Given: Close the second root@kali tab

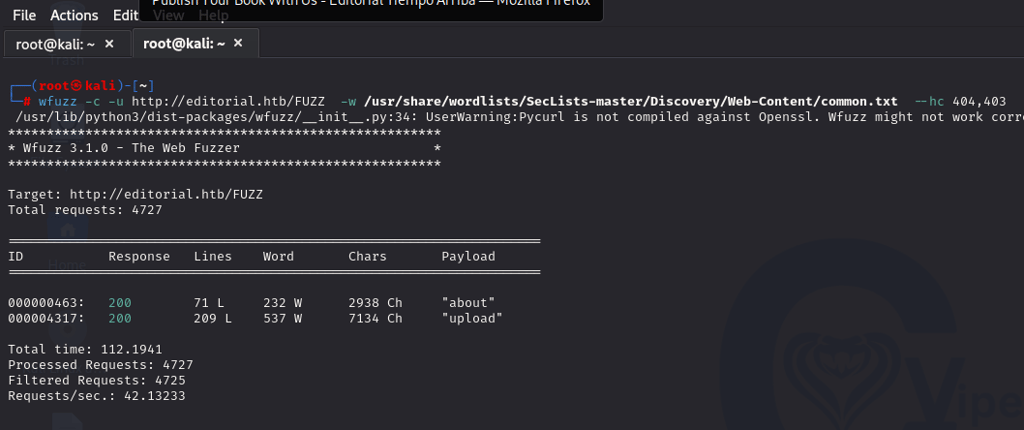Looking at the screenshot, I should (x=237, y=44).
